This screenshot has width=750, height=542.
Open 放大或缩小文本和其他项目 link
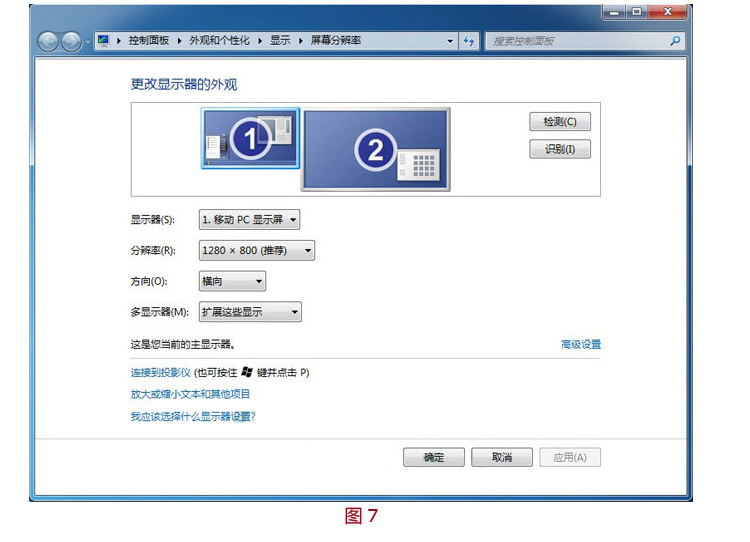tap(190, 394)
